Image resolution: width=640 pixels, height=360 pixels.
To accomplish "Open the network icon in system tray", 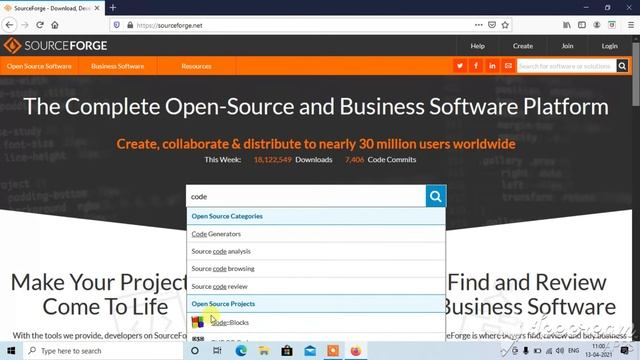I will click(549, 351).
